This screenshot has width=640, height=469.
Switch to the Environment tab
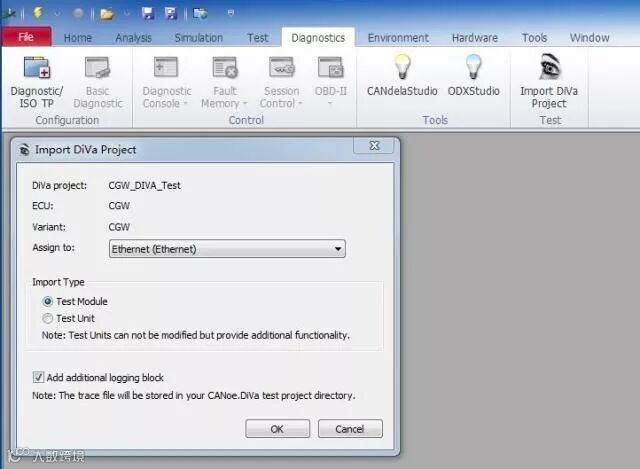click(x=398, y=38)
